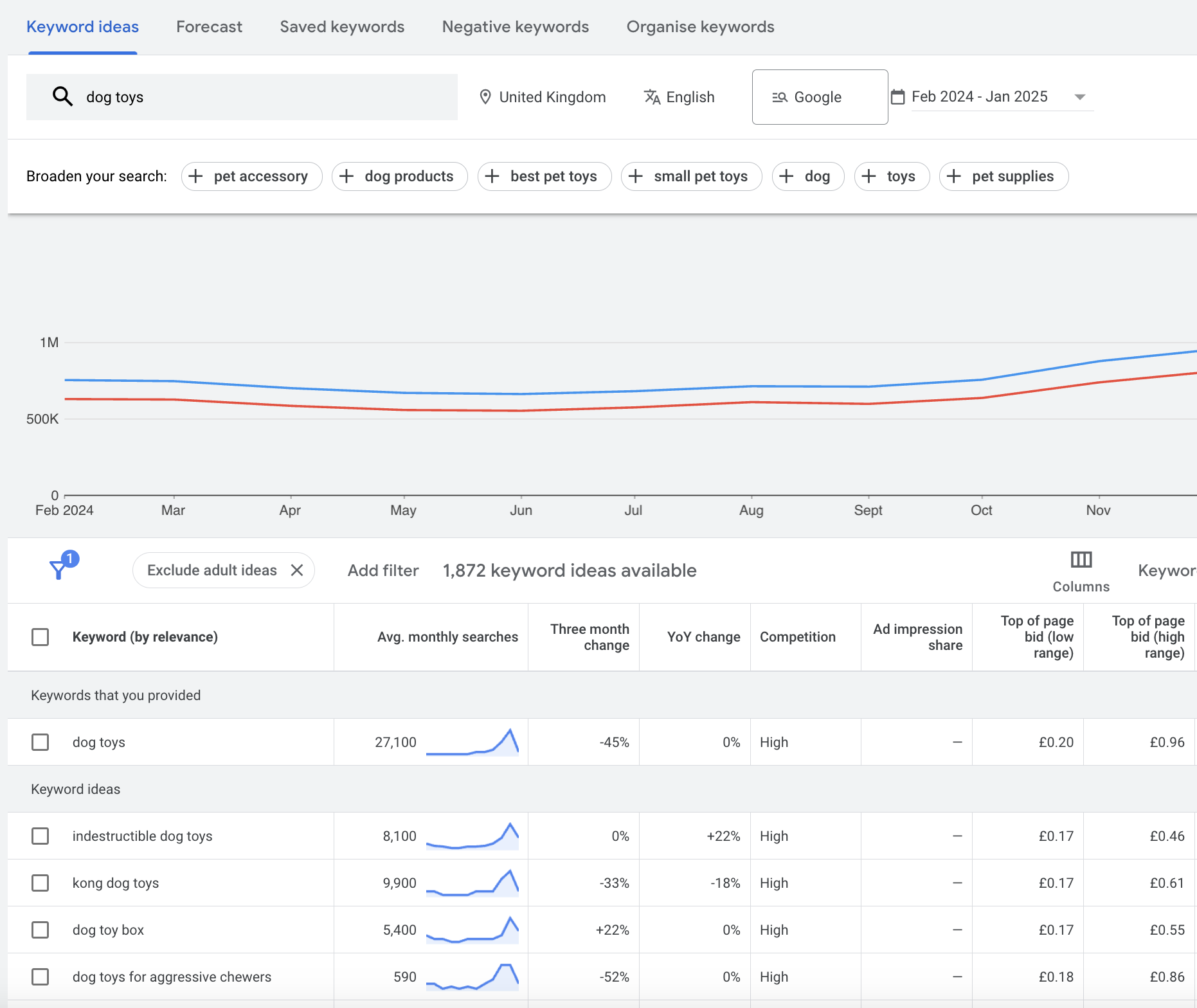1197x1008 pixels.
Task: Click the Columns icon above the table
Action: [1081, 560]
